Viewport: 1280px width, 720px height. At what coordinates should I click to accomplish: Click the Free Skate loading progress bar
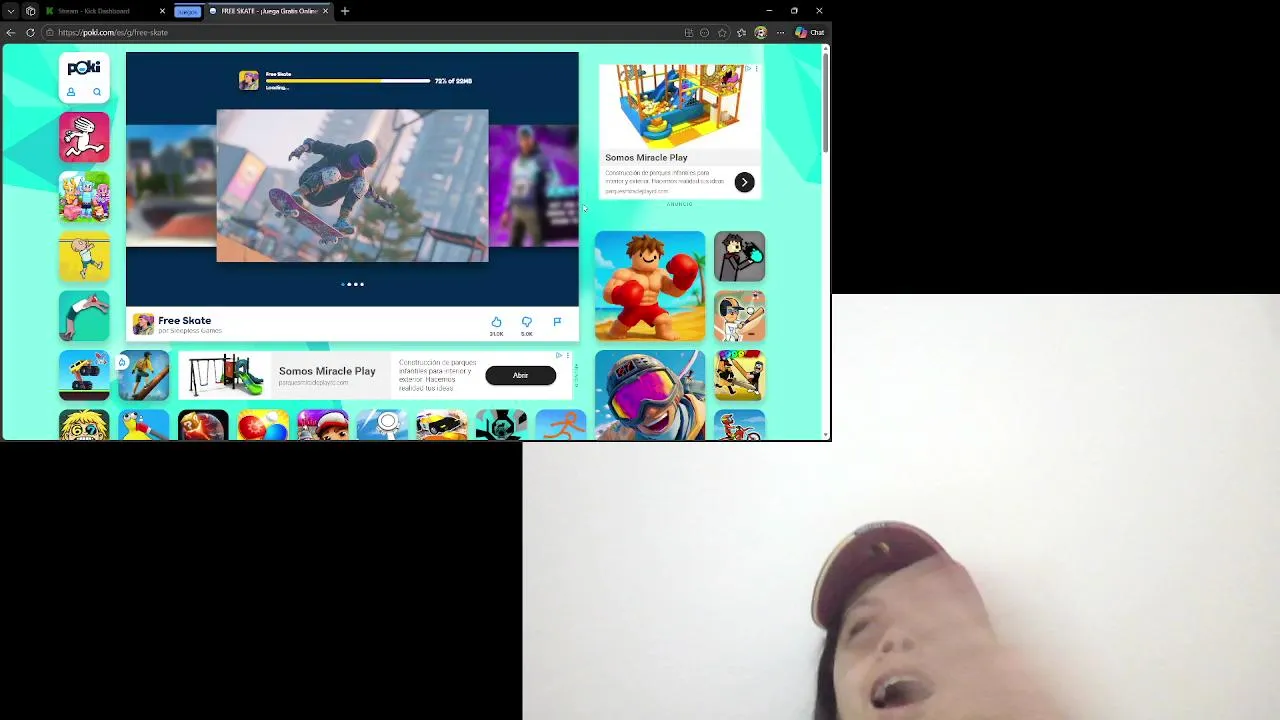[x=348, y=81]
